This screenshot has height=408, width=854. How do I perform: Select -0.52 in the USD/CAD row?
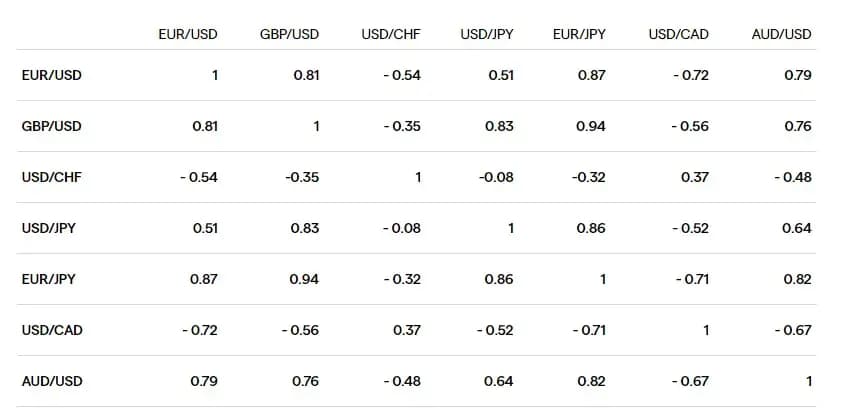[494, 330]
